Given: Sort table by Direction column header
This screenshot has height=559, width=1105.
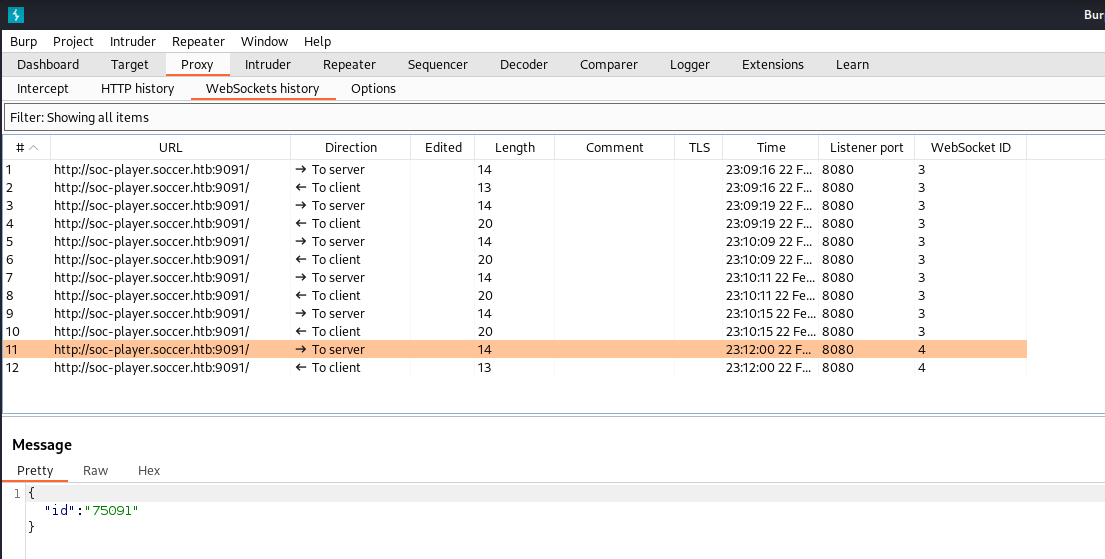Looking at the screenshot, I should [350, 148].
